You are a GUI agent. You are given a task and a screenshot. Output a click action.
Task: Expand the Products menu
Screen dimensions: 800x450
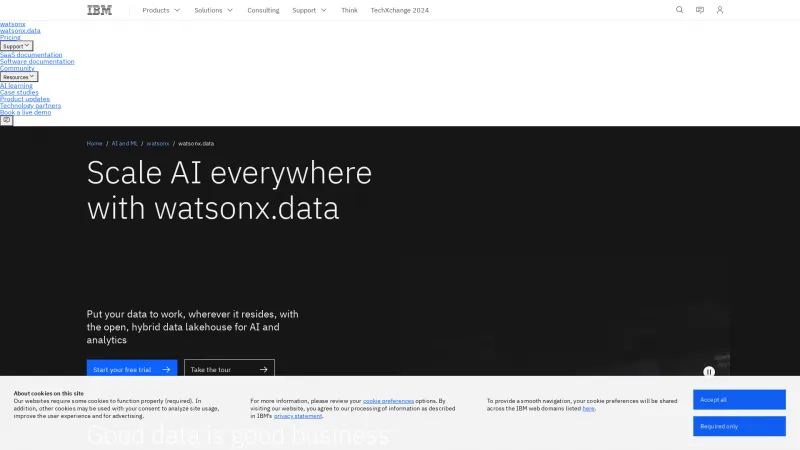coord(161,10)
